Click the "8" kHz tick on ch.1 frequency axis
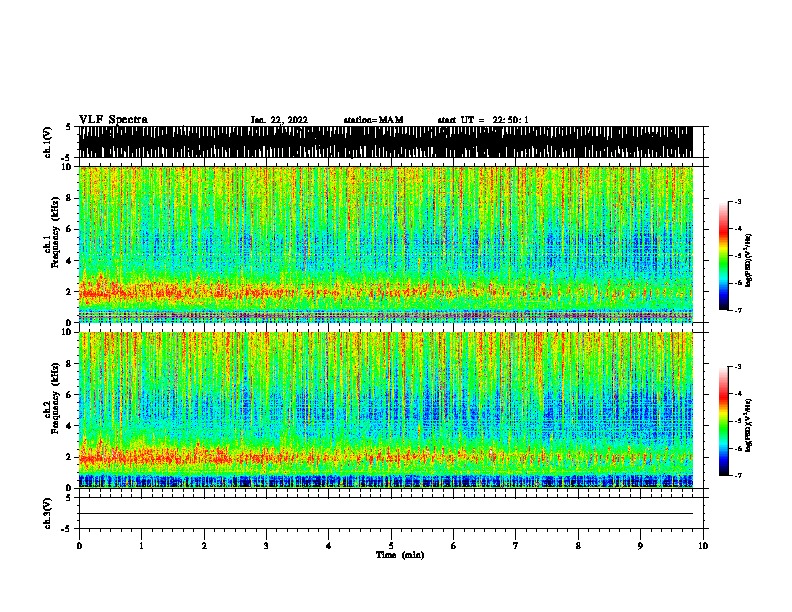Screen dimensions: 792x612 pyautogui.click(x=70, y=198)
